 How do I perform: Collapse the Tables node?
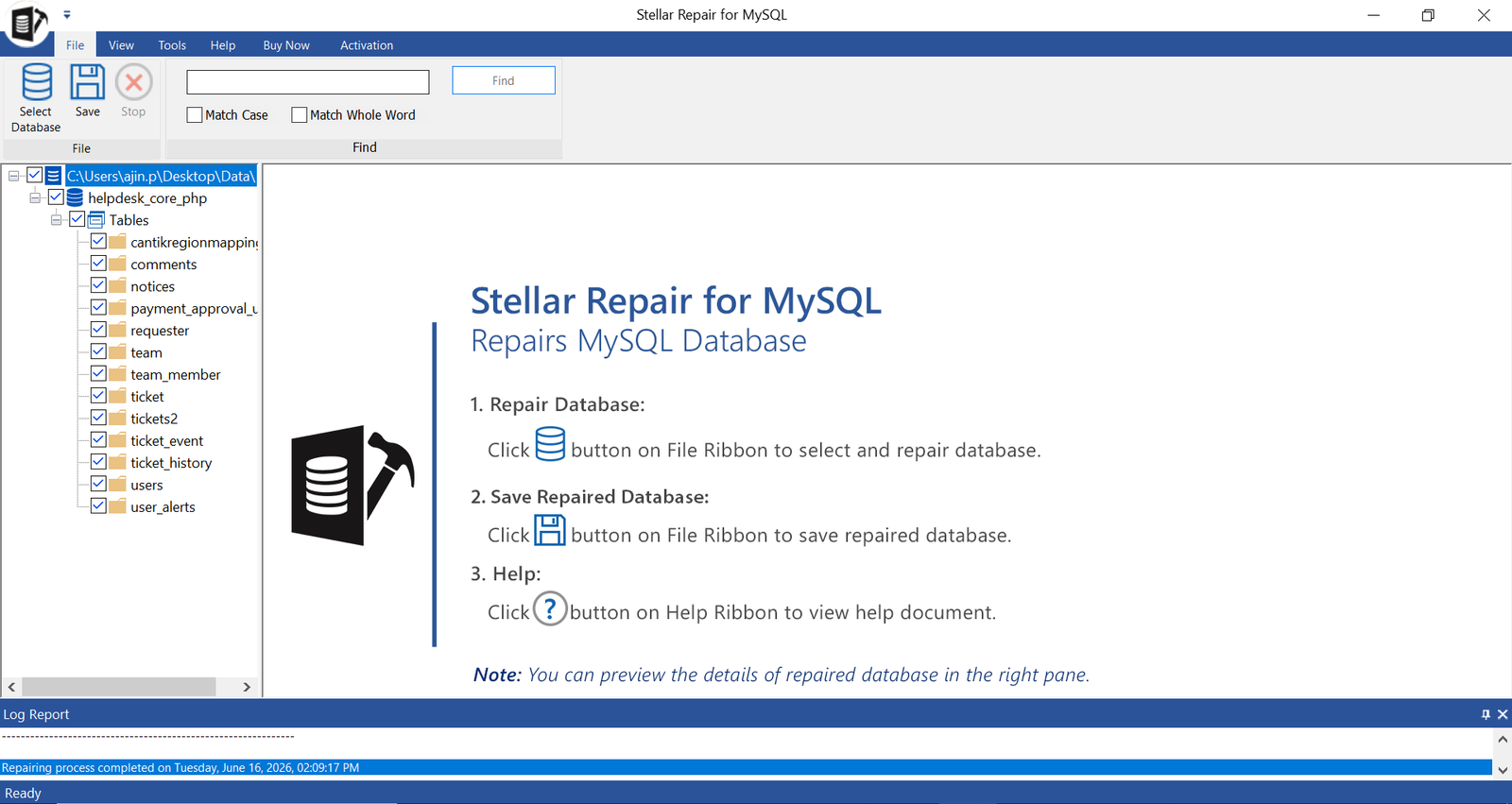57,220
